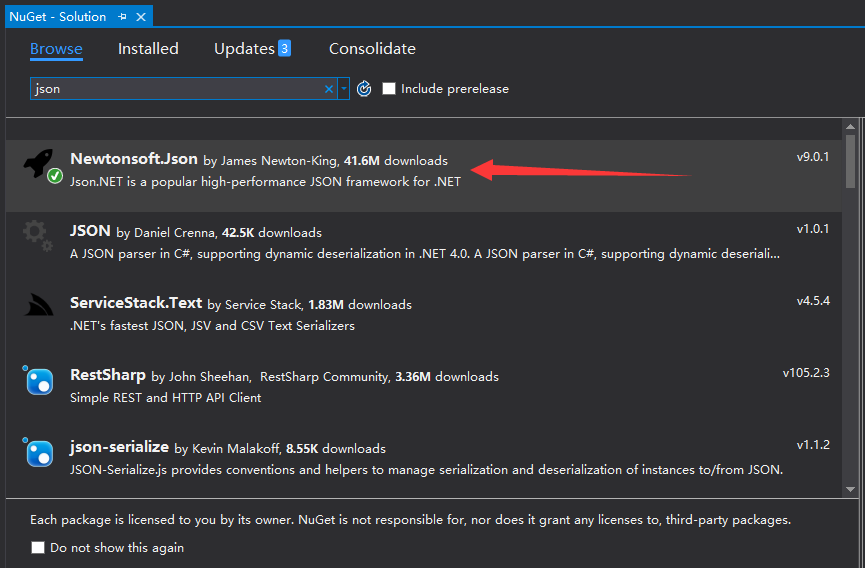This screenshot has height=568, width=865.
Task: Click the 1.83M downloads text
Action: click(360, 304)
